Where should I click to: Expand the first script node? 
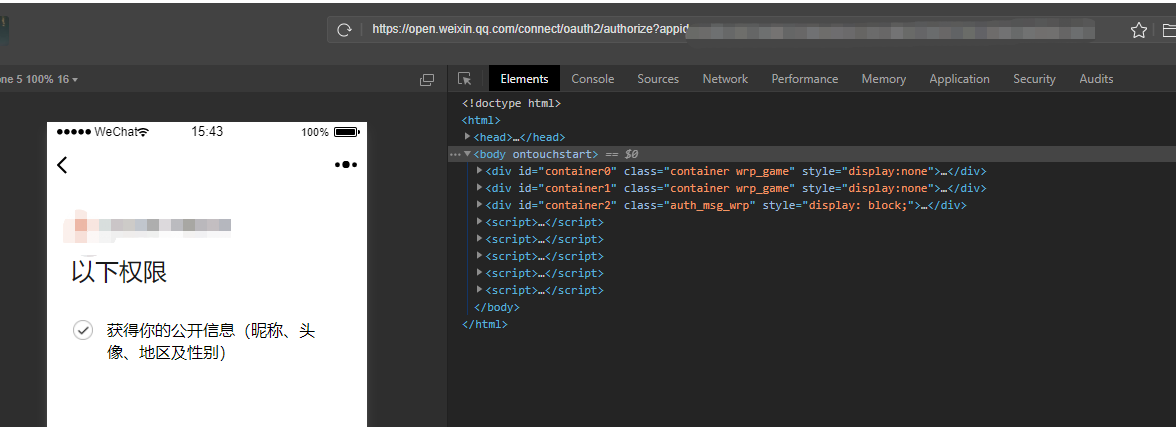click(480, 221)
